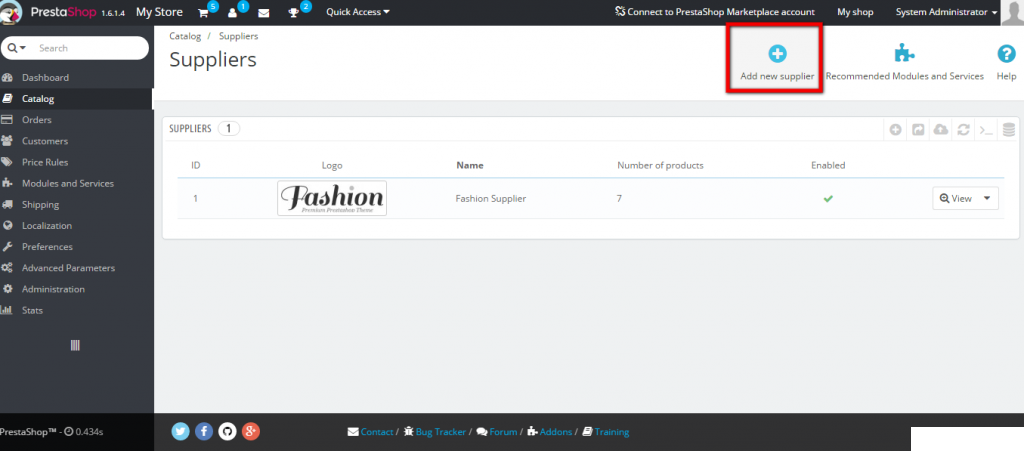Open Recommended Modules and Services

[x=904, y=63]
